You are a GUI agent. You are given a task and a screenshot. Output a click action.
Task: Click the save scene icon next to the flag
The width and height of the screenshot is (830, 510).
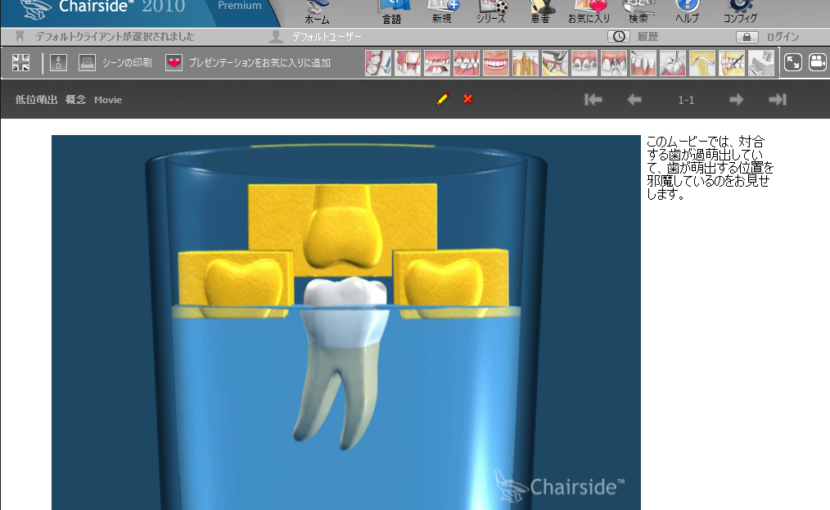(x=58, y=62)
